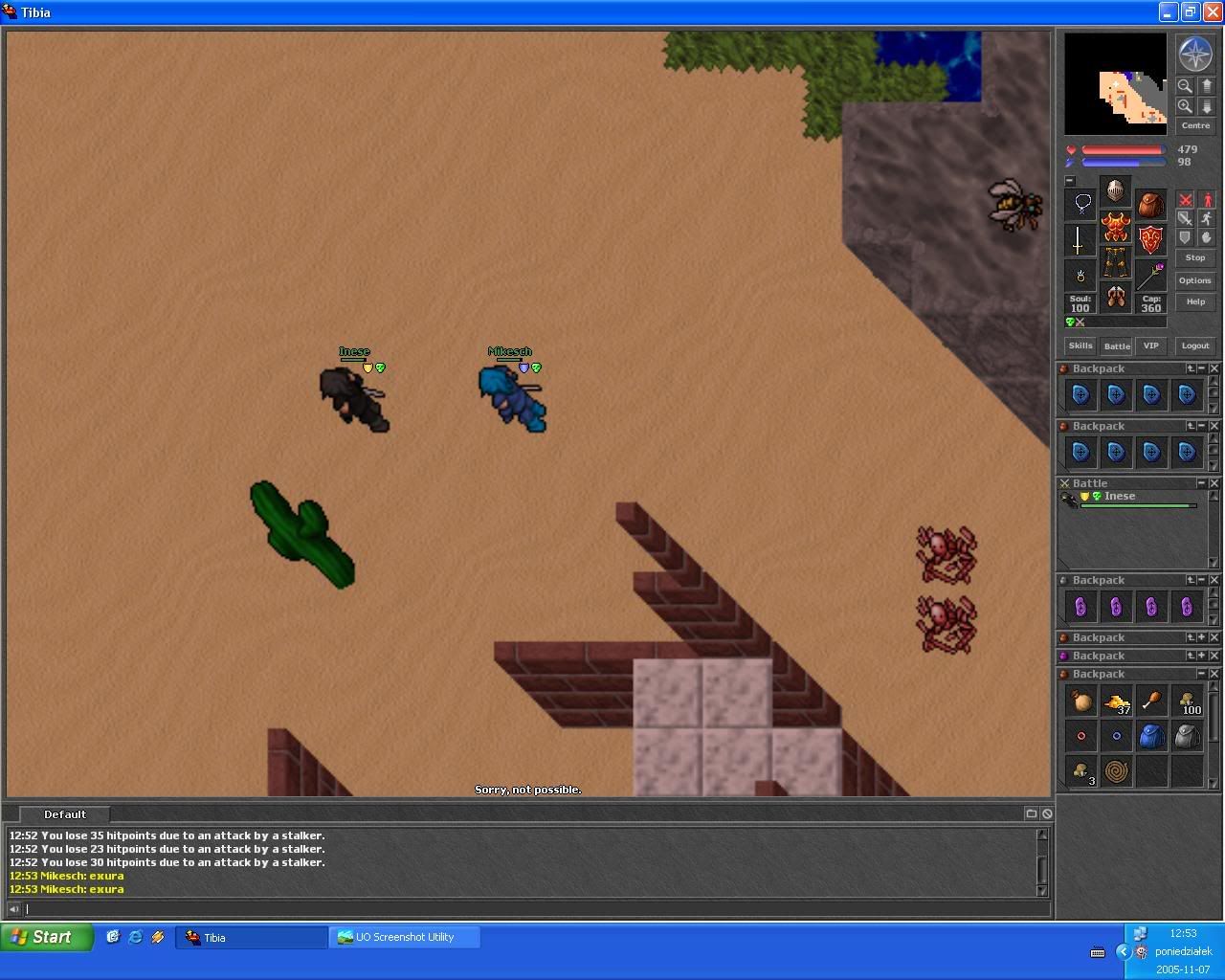Click the sword weapon slot
The height and width of the screenshot is (980, 1225).
(1080, 239)
